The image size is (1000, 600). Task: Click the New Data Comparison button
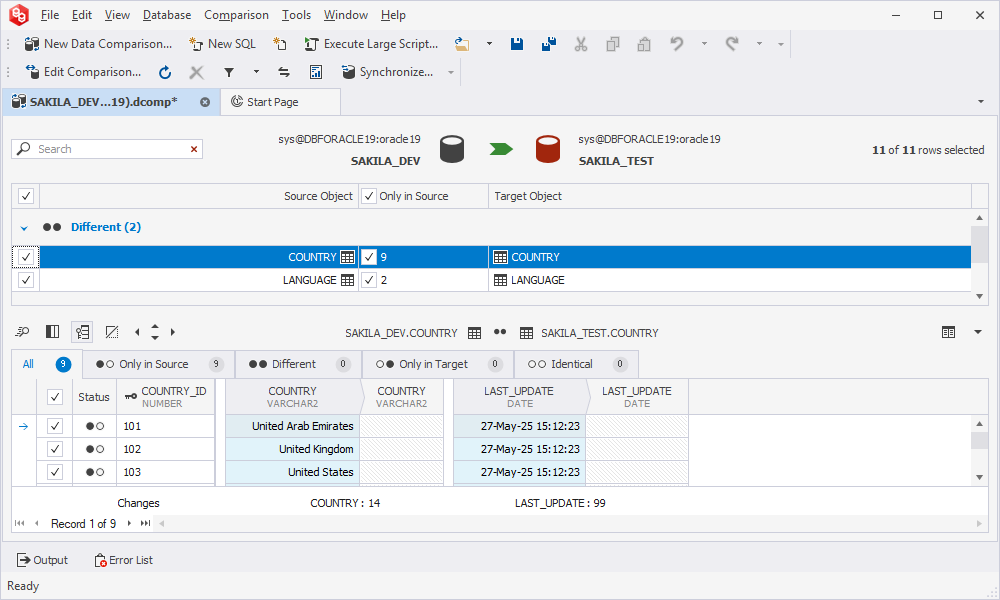[98, 44]
